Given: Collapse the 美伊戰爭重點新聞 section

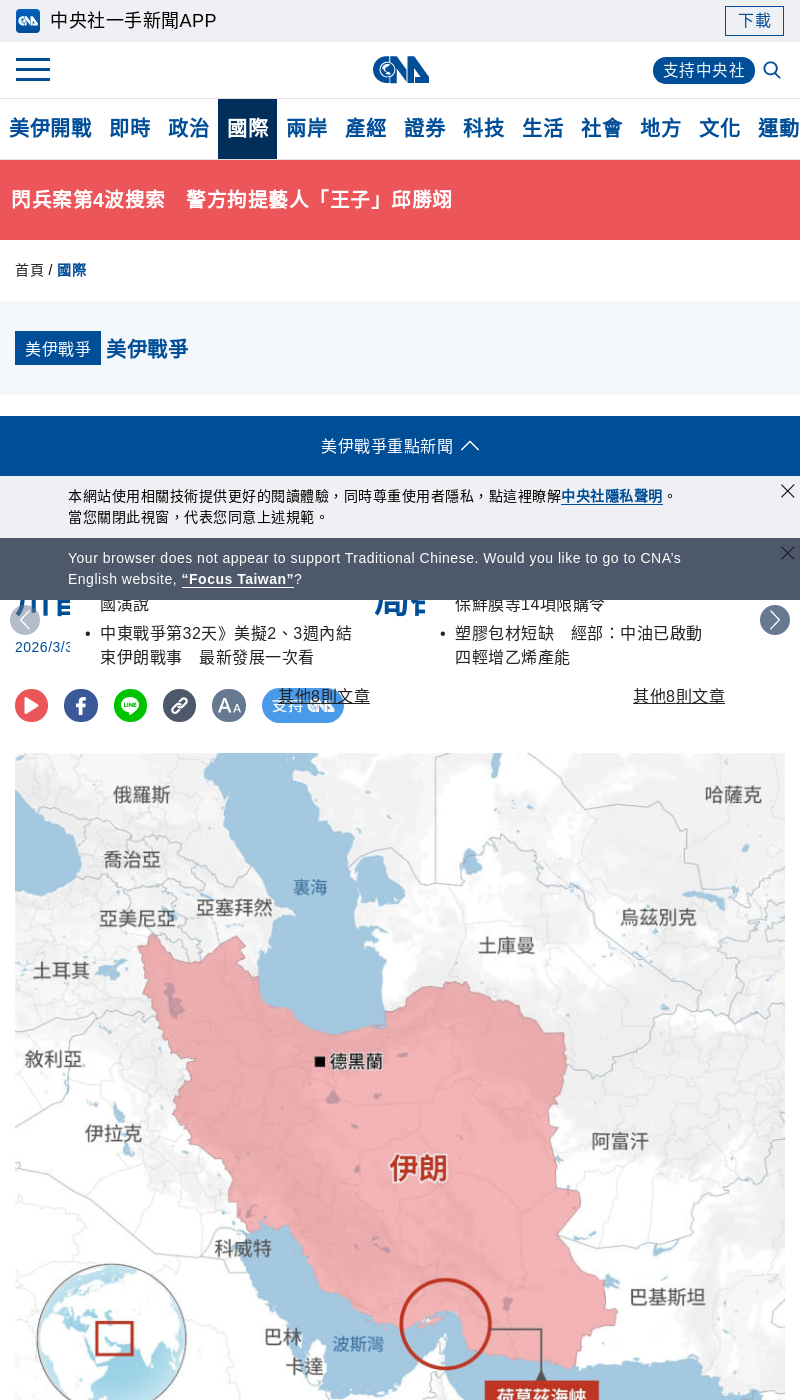Looking at the screenshot, I should click(400, 446).
